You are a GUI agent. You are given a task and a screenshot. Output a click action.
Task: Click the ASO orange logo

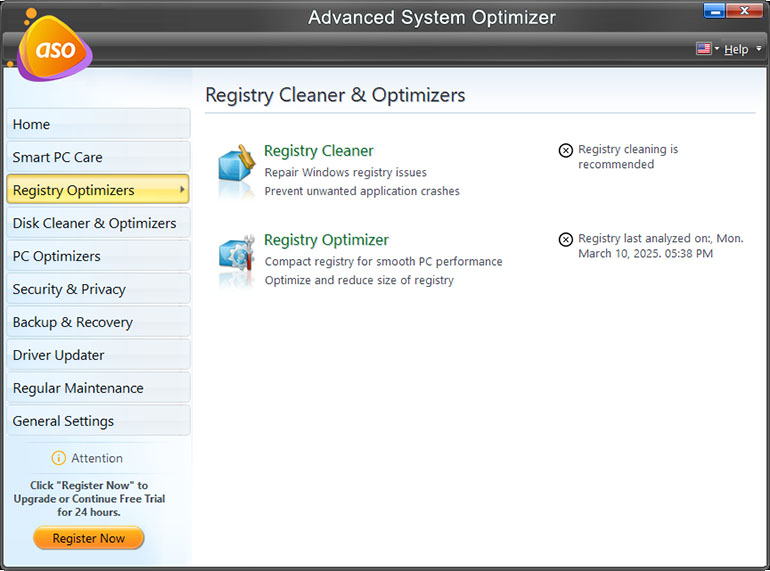pos(54,47)
